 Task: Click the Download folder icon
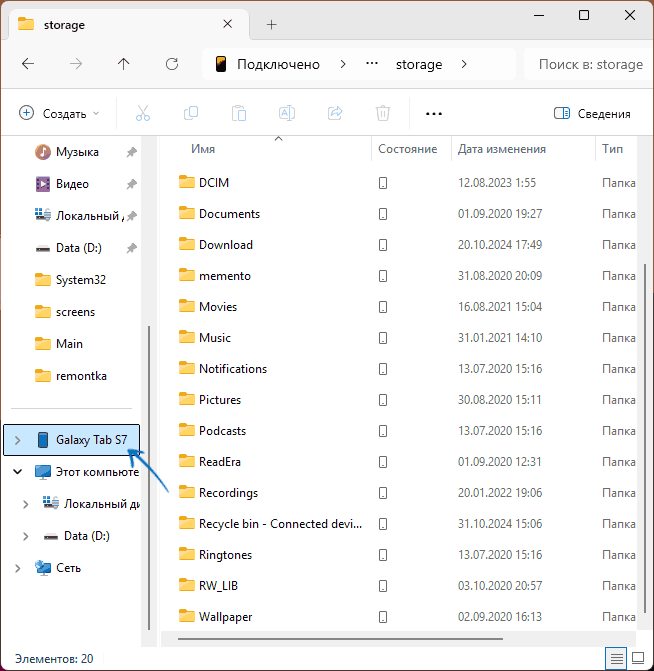187,244
